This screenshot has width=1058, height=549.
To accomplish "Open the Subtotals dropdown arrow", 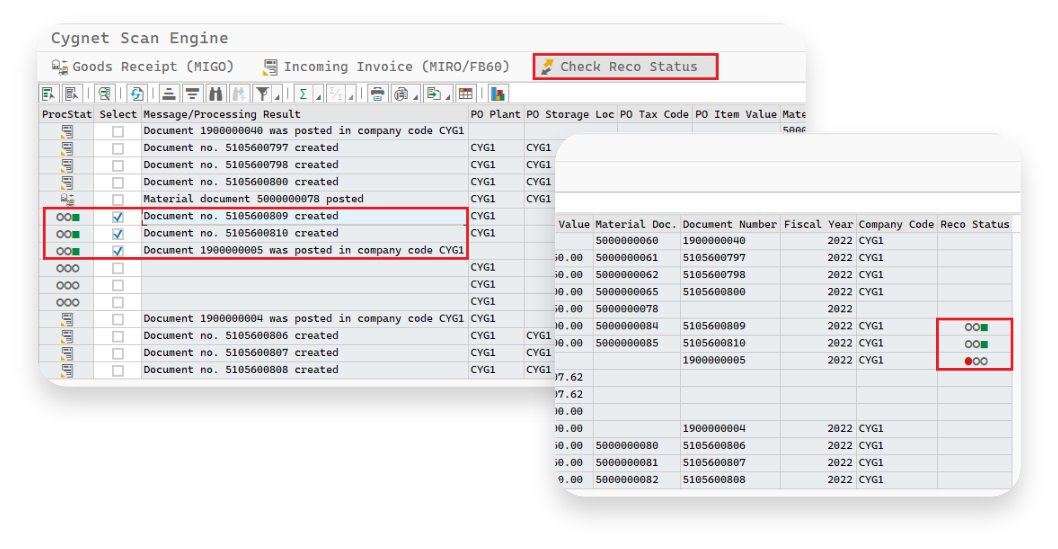I will (351, 97).
